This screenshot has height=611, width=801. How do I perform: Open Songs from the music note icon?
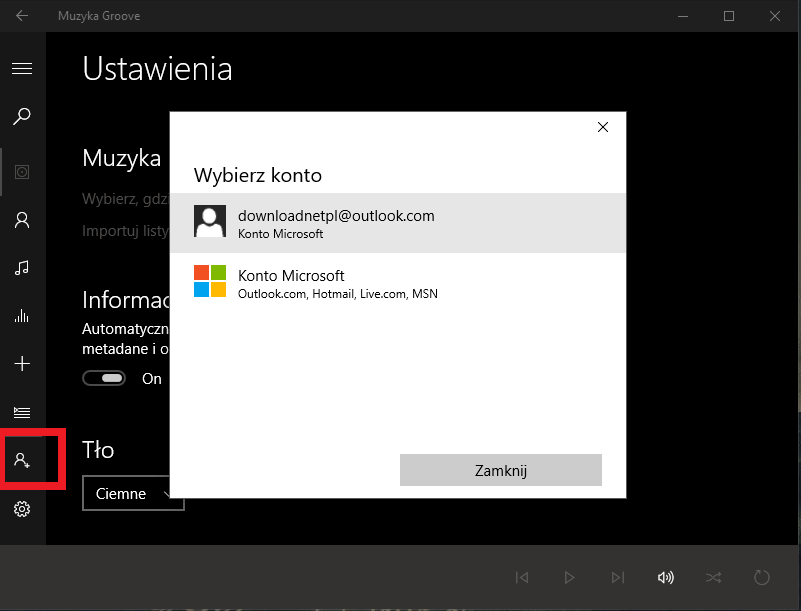pos(22,268)
